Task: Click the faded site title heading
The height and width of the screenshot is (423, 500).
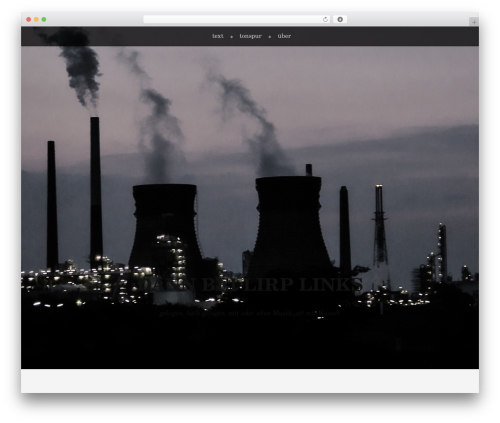Action: tap(250, 284)
